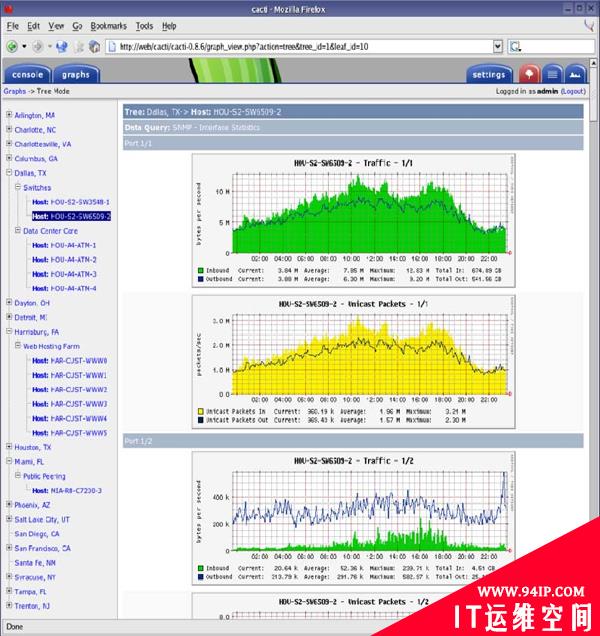Click the Firefox window icon in title bar
Image resolution: width=600 pixels, height=636 pixels.
[8, 9]
